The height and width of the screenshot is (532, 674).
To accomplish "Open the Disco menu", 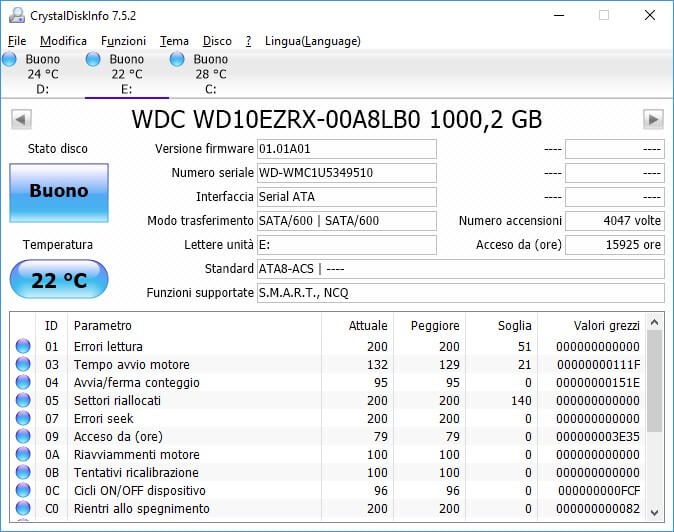I will coord(217,41).
